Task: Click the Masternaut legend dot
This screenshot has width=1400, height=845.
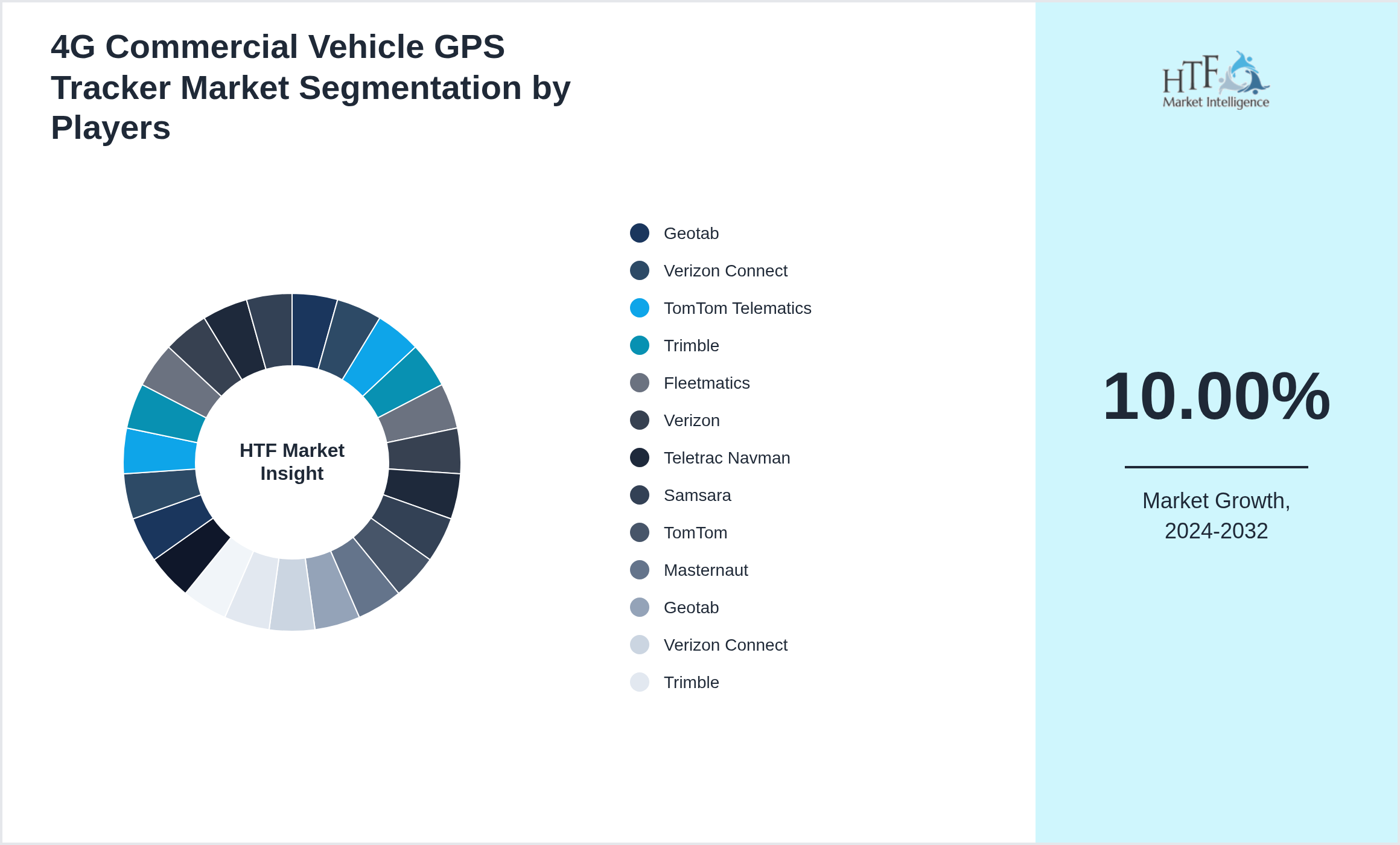Action: click(x=640, y=570)
